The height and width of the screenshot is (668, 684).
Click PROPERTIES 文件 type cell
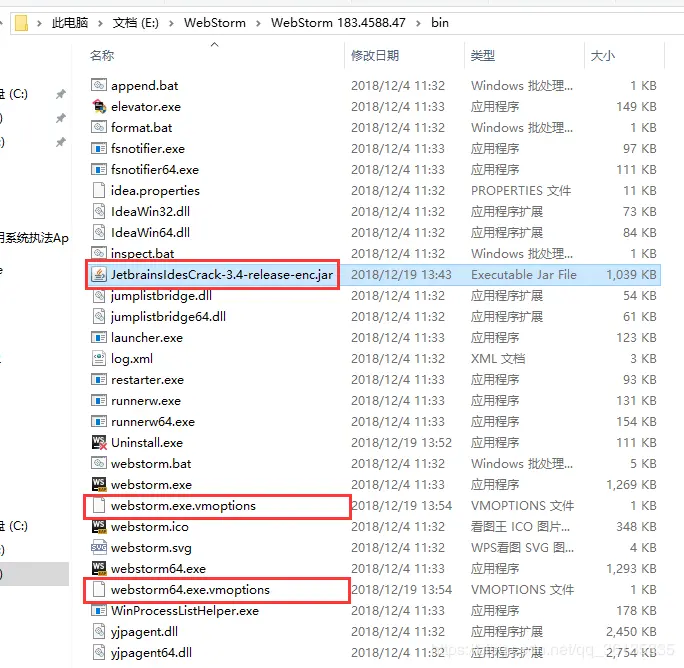pos(520,191)
